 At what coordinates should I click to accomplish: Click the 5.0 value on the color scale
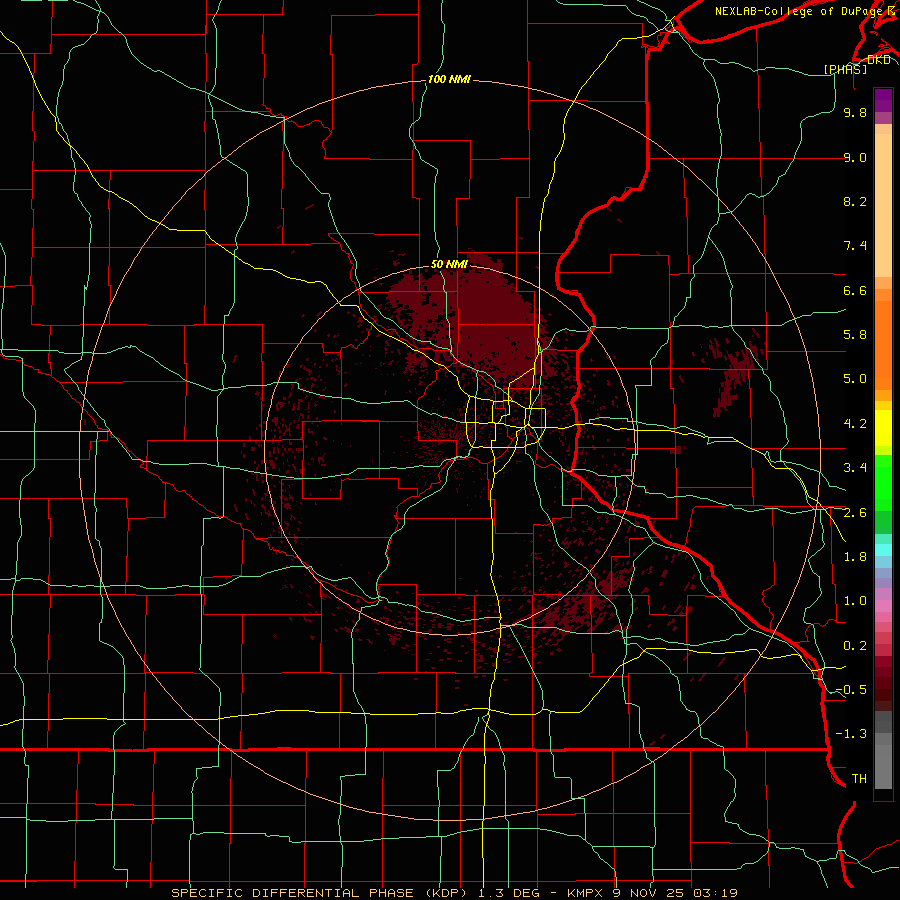click(x=855, y=379)
